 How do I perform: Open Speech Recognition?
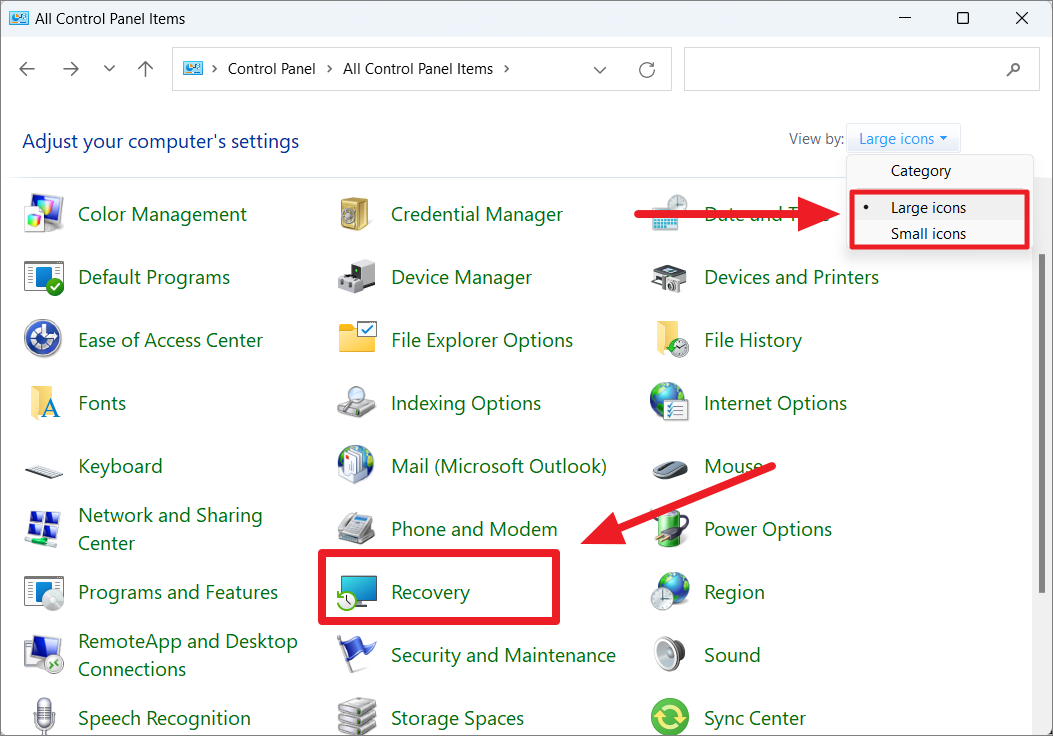pyautogui.click(x=163, y=718)
